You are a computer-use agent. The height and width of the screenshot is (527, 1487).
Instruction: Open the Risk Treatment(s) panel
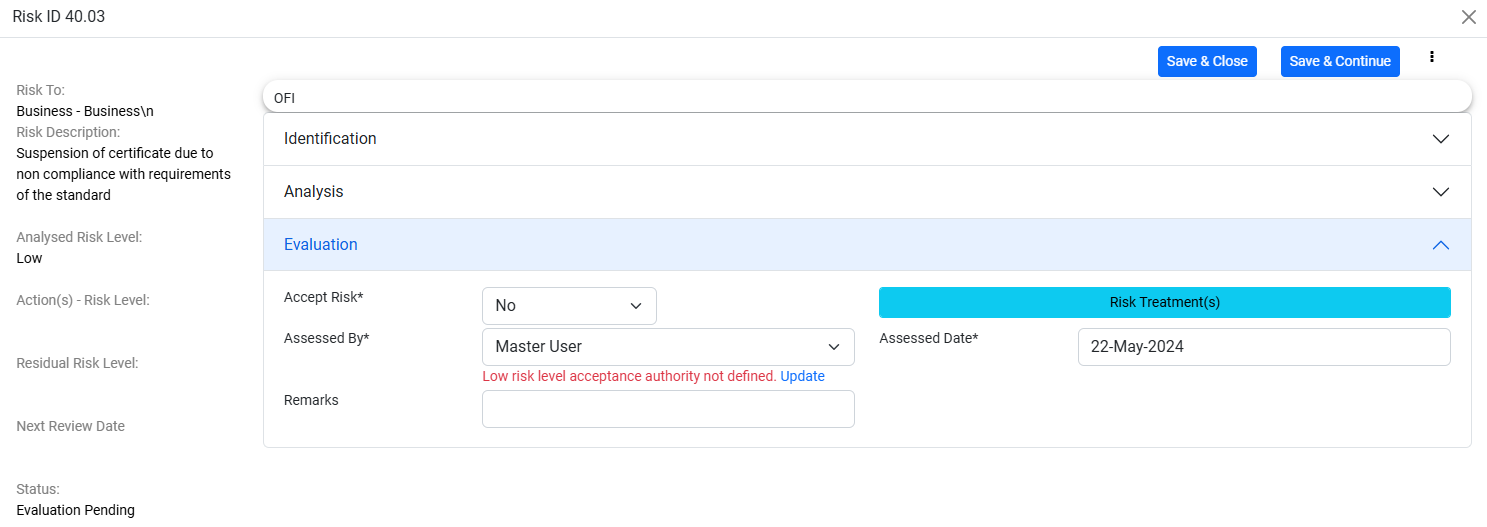(1164, 302)
